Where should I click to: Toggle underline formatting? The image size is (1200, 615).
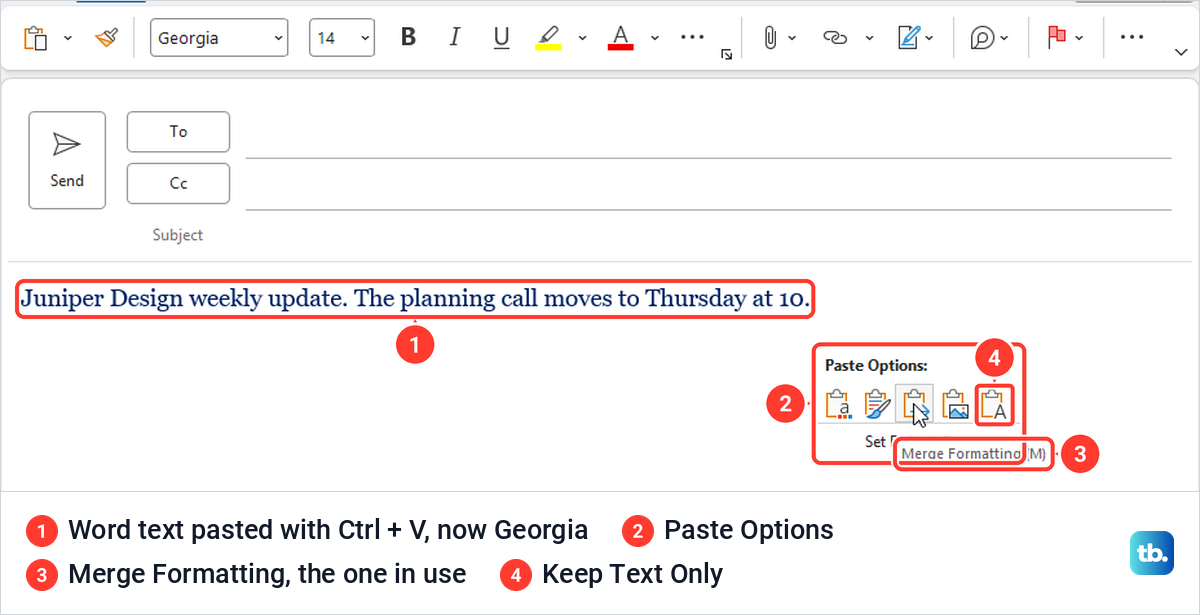(x=502, y=38)
